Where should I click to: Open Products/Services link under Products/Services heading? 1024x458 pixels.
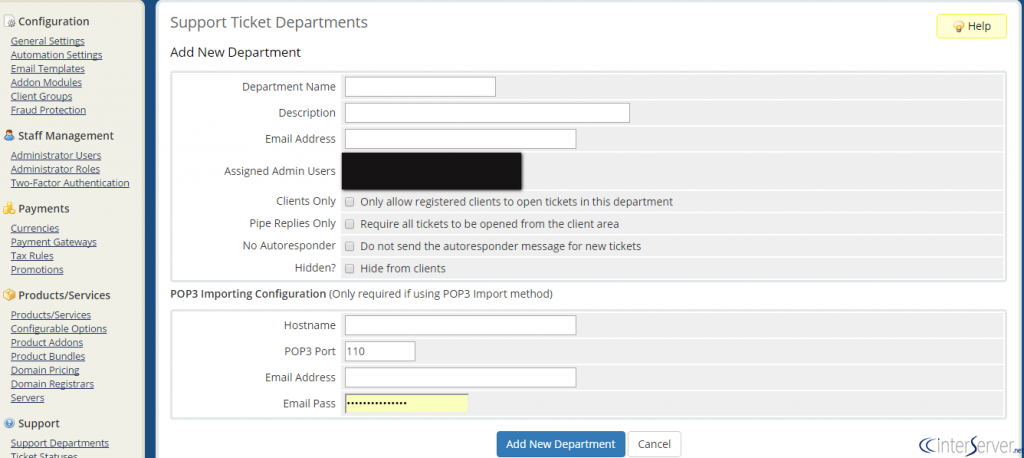(x=51, y=315)
